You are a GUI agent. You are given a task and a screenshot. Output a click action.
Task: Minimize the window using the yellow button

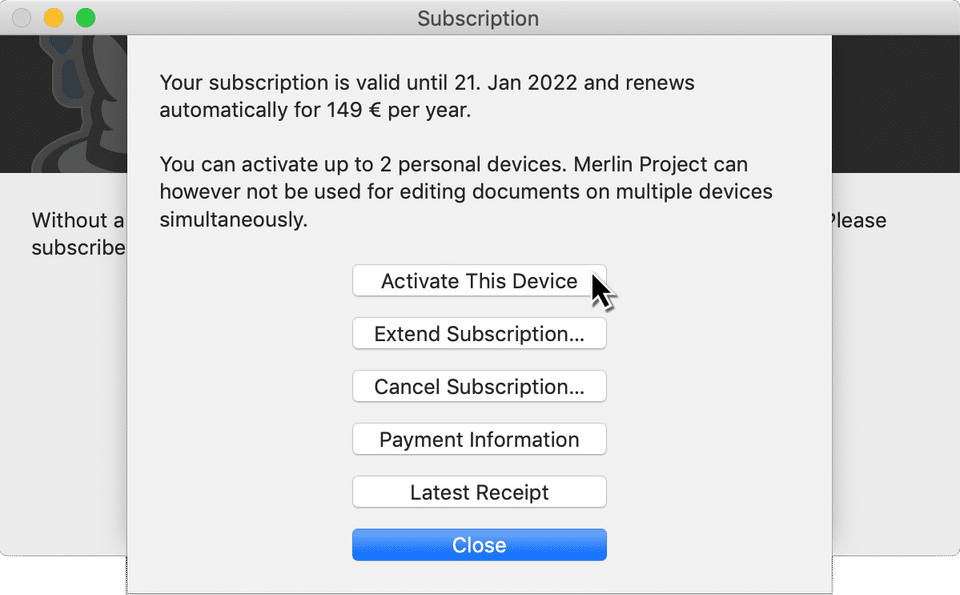tap(53, 18)
